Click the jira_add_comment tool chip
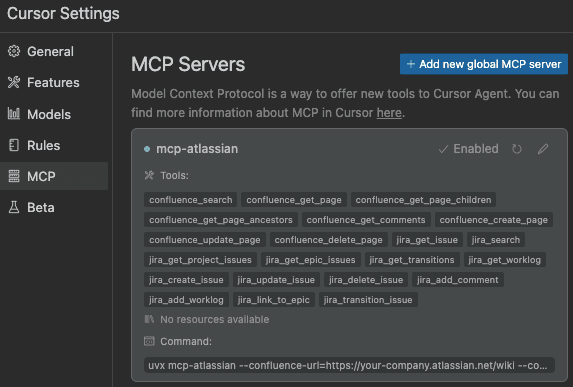The image size is (573, 387). tap(458, 280)
